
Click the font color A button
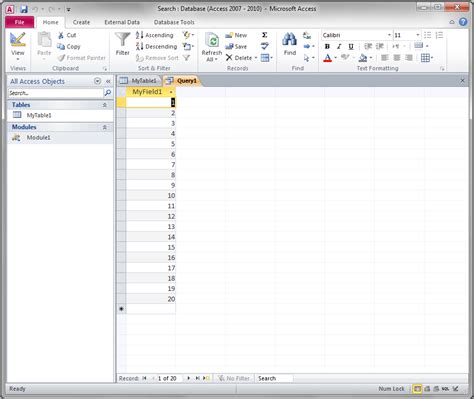click(328, 58)
